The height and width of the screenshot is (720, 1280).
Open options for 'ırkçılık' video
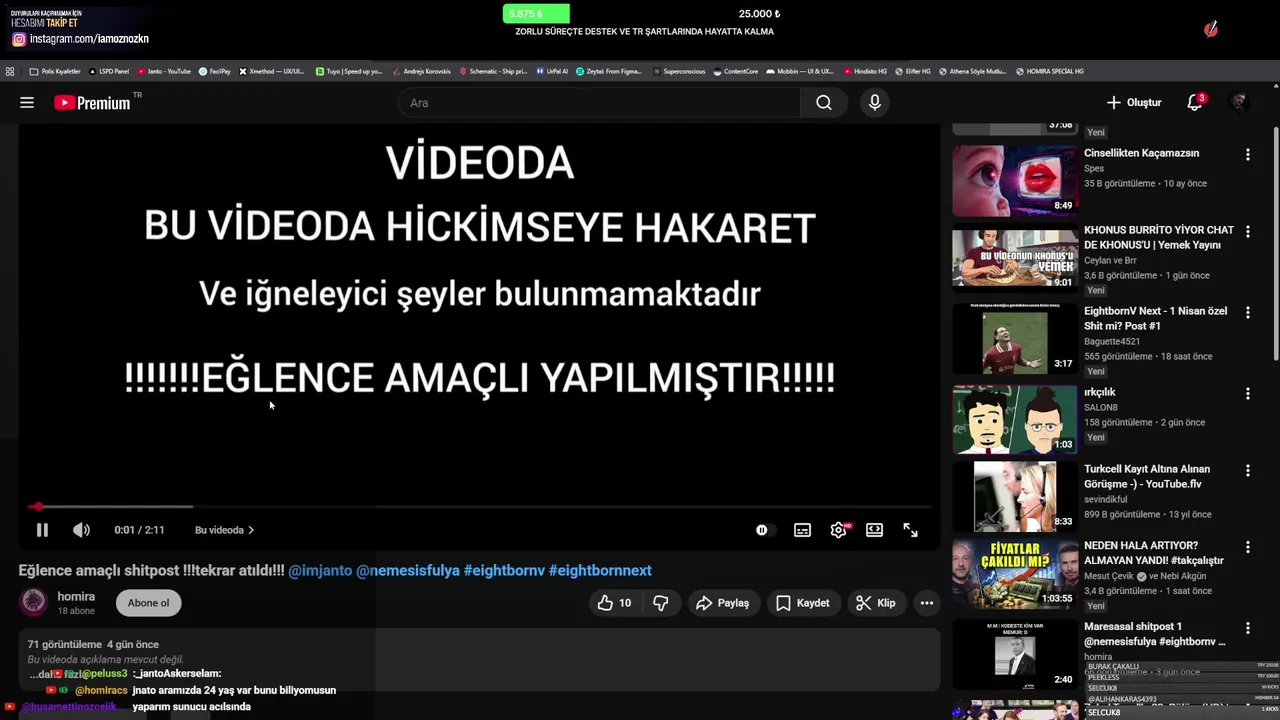pos(1247,394)
